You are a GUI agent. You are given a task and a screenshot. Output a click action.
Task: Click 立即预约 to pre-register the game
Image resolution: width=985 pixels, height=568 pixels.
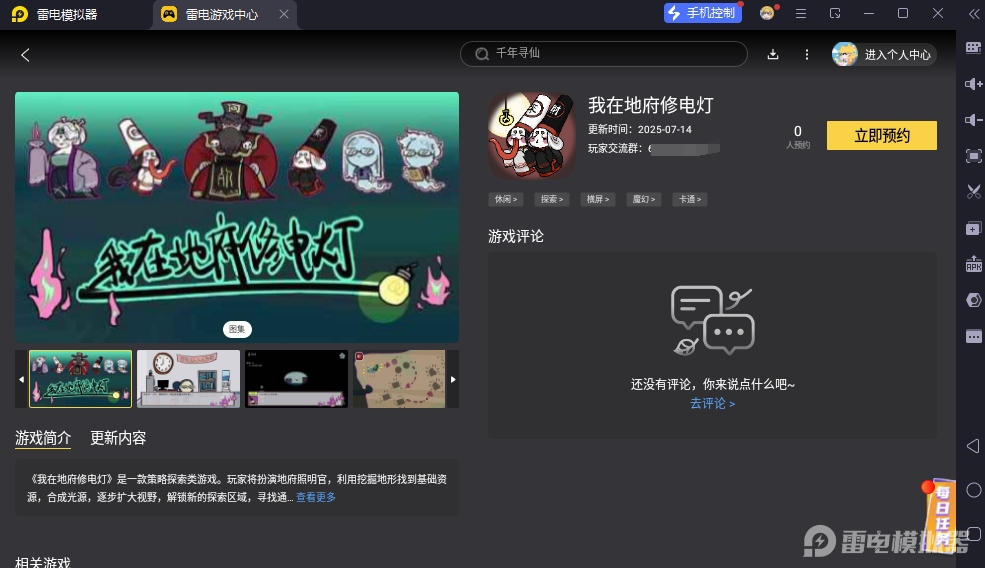tap(881, 135)
